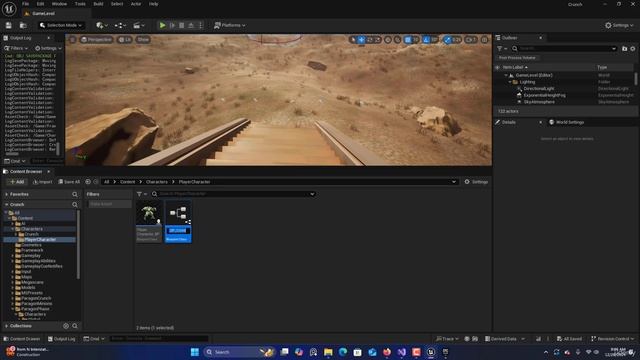Open the Window menu
Viewport: 640px width, 360px height.
(59, 4)
